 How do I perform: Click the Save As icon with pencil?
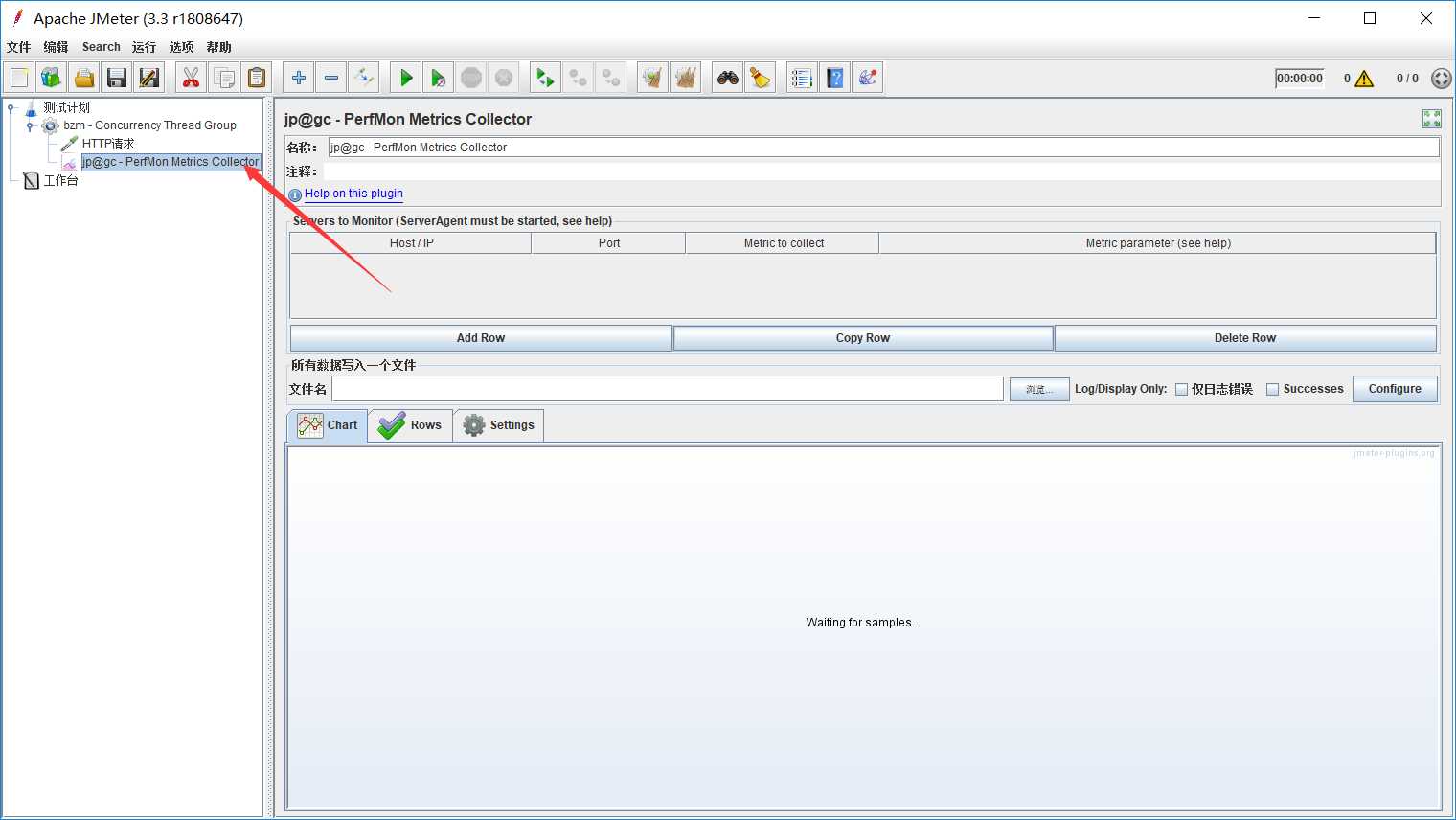click(x=149, y=78)
